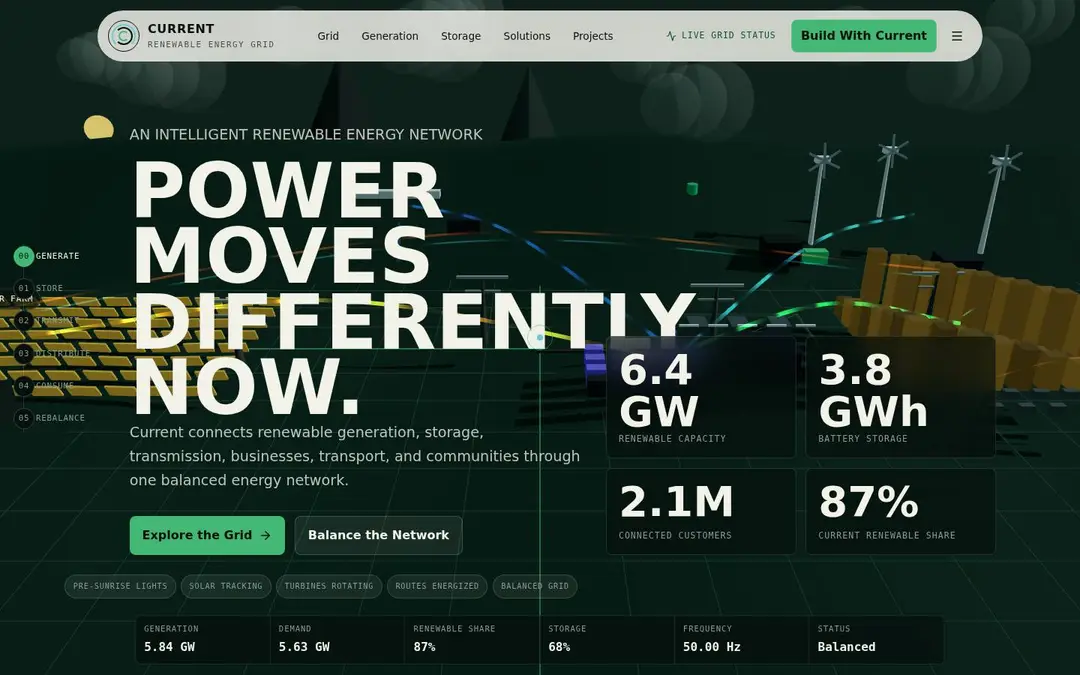
Task: Click the CURRENT Renewable Energy Grid brand text
Action: pos(211,36)
